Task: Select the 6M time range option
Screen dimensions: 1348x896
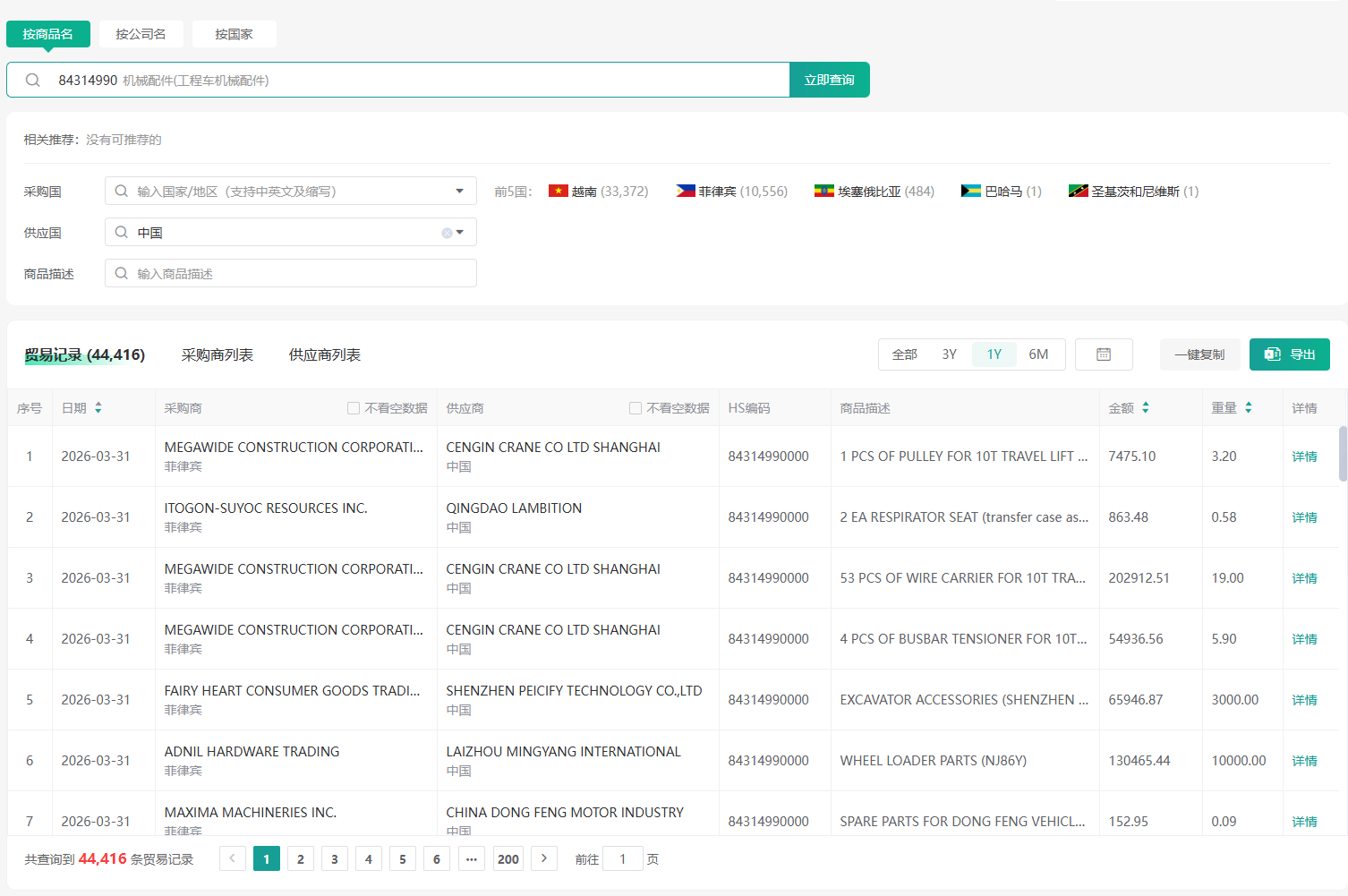Action: click(x=1038, y=354)
